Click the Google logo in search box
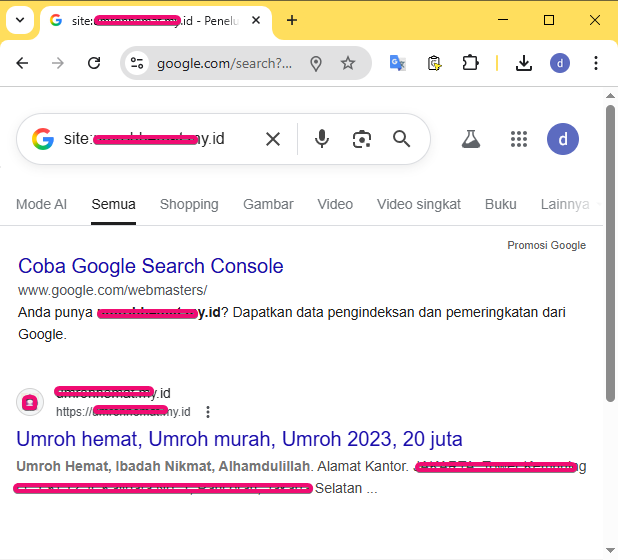 pyautogui.click(x=43, y=139)
